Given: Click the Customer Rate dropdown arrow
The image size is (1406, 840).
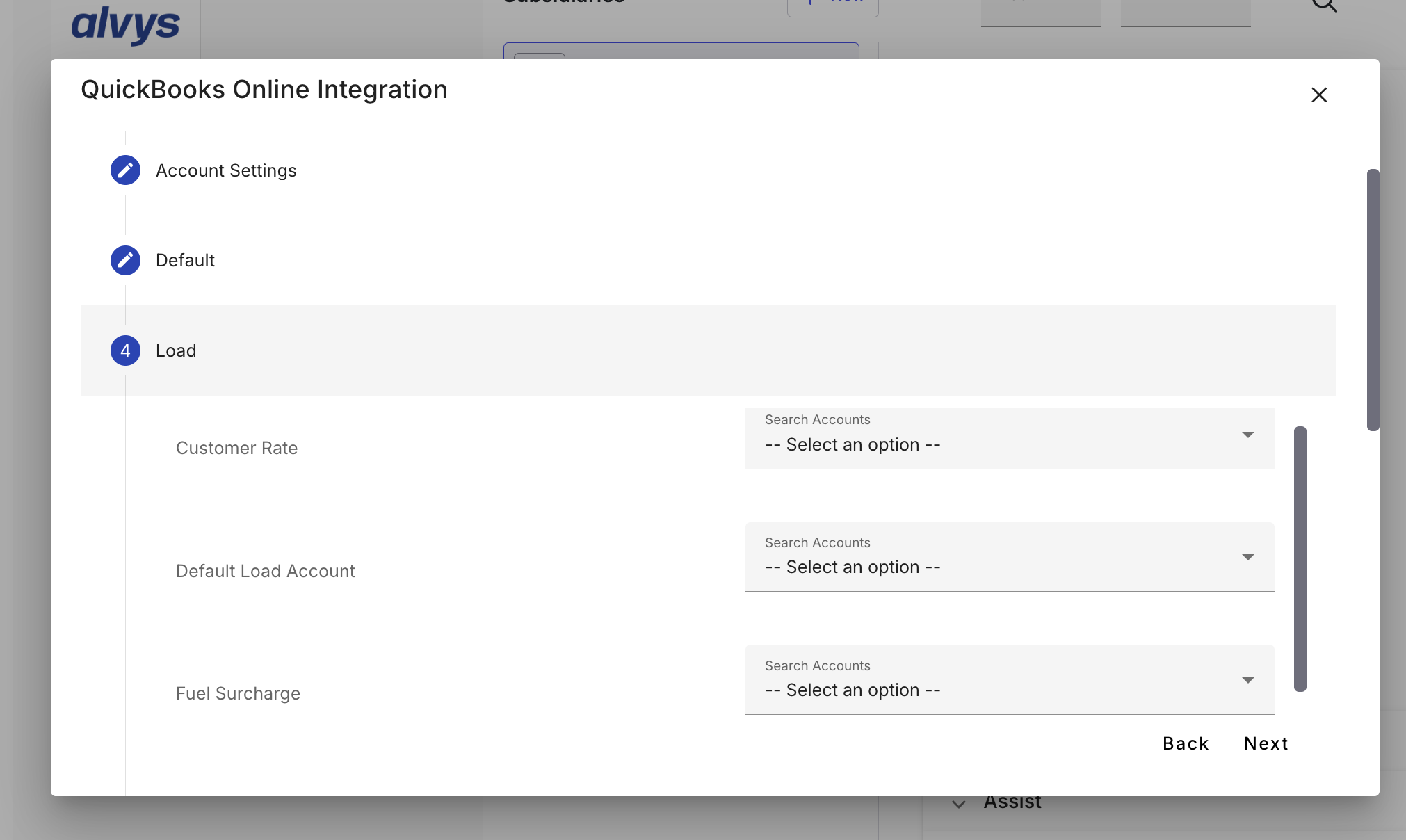Looking at the screenshot, I should click(1248, 435).
